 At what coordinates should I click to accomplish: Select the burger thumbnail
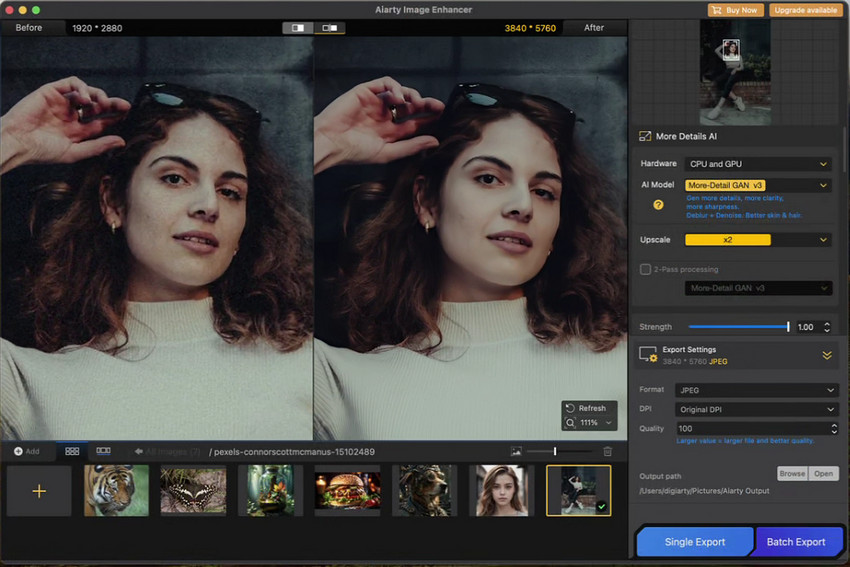[347, 491]
